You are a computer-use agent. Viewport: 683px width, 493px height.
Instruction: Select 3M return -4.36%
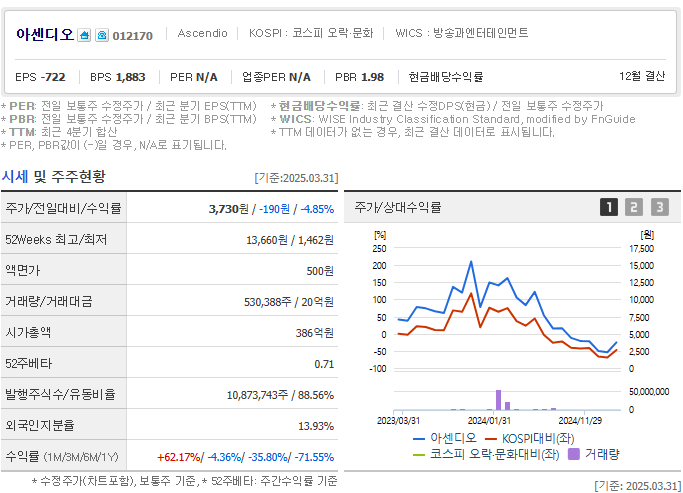click(x=223, y=457)
